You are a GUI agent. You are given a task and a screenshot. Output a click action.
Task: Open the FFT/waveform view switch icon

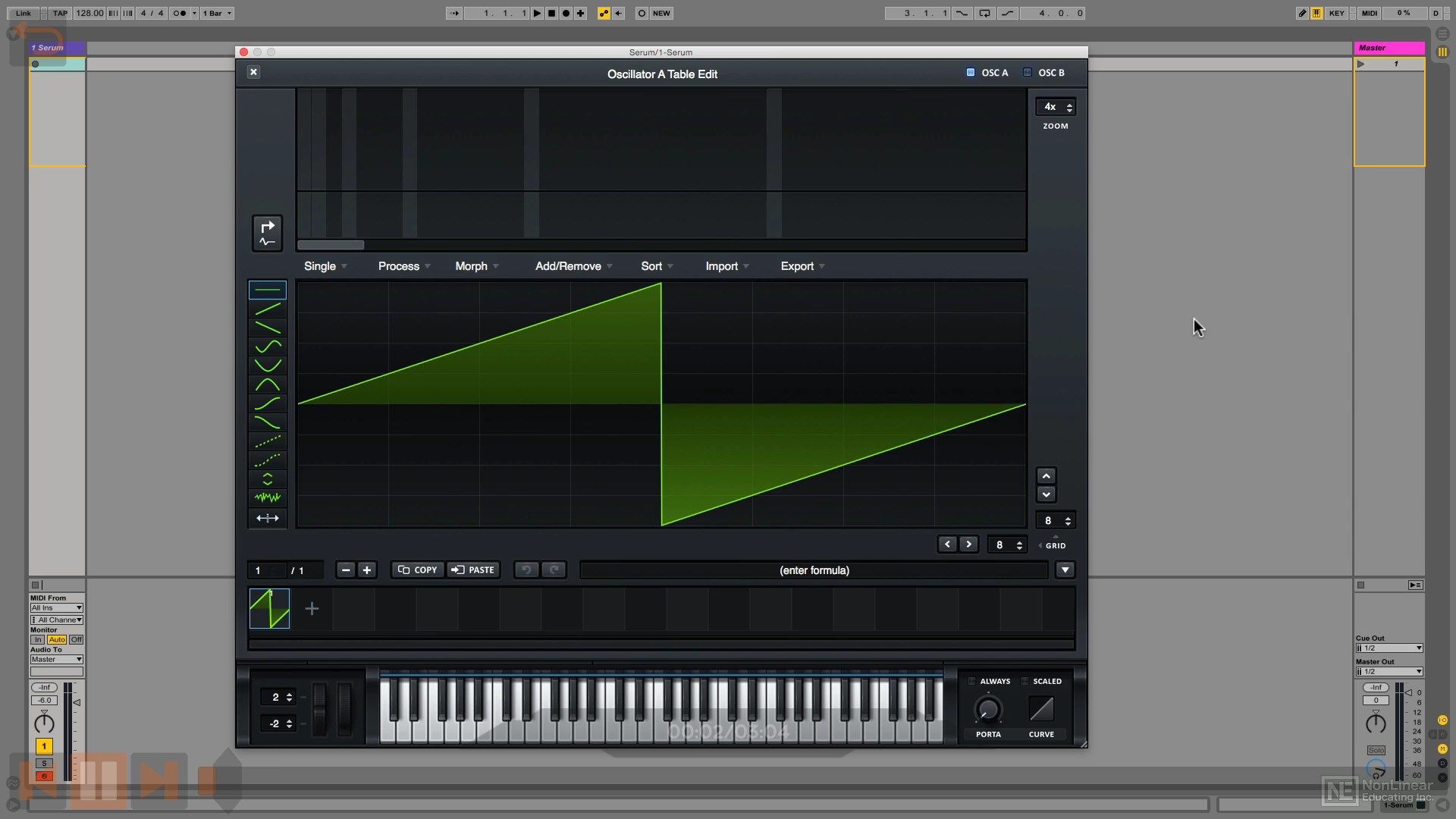(268, 234)
